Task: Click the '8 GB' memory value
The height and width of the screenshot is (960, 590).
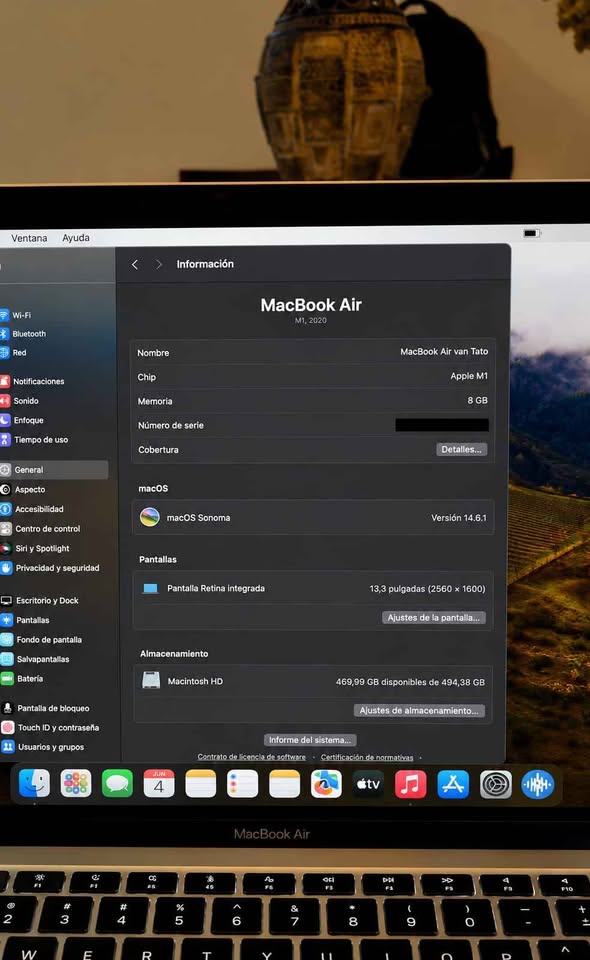Action: pos(477,400)
